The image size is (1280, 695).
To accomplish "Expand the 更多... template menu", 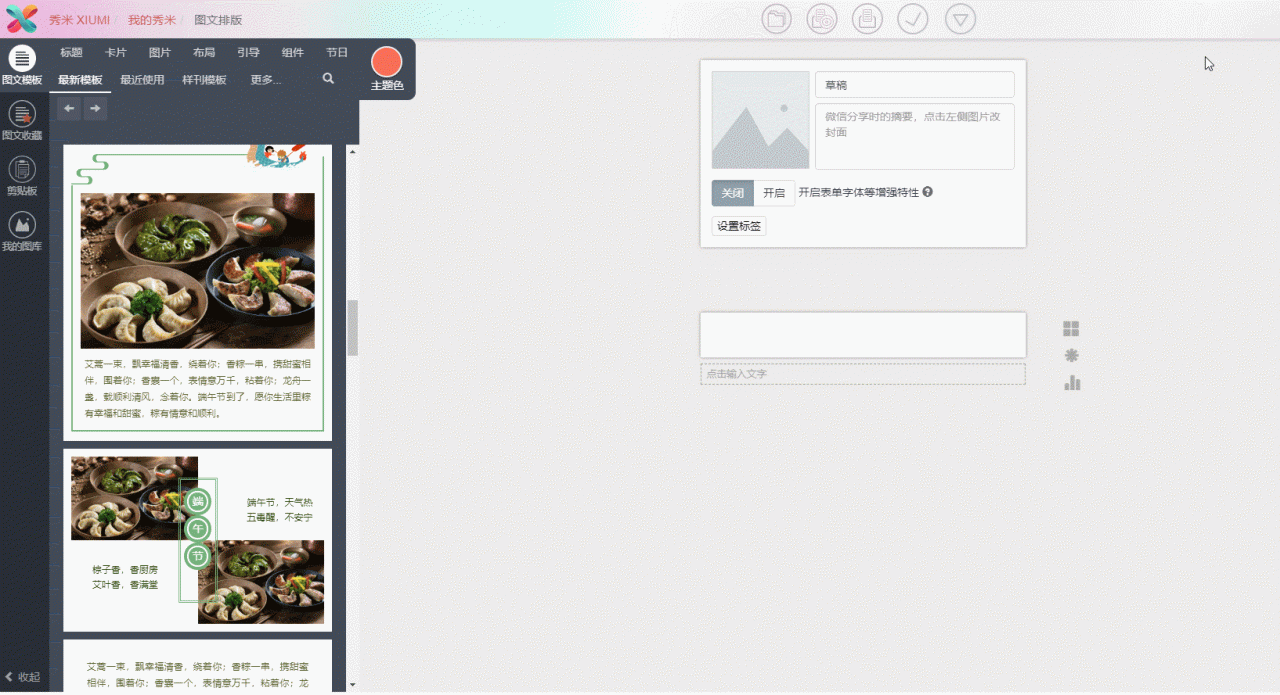I will 265,80.
